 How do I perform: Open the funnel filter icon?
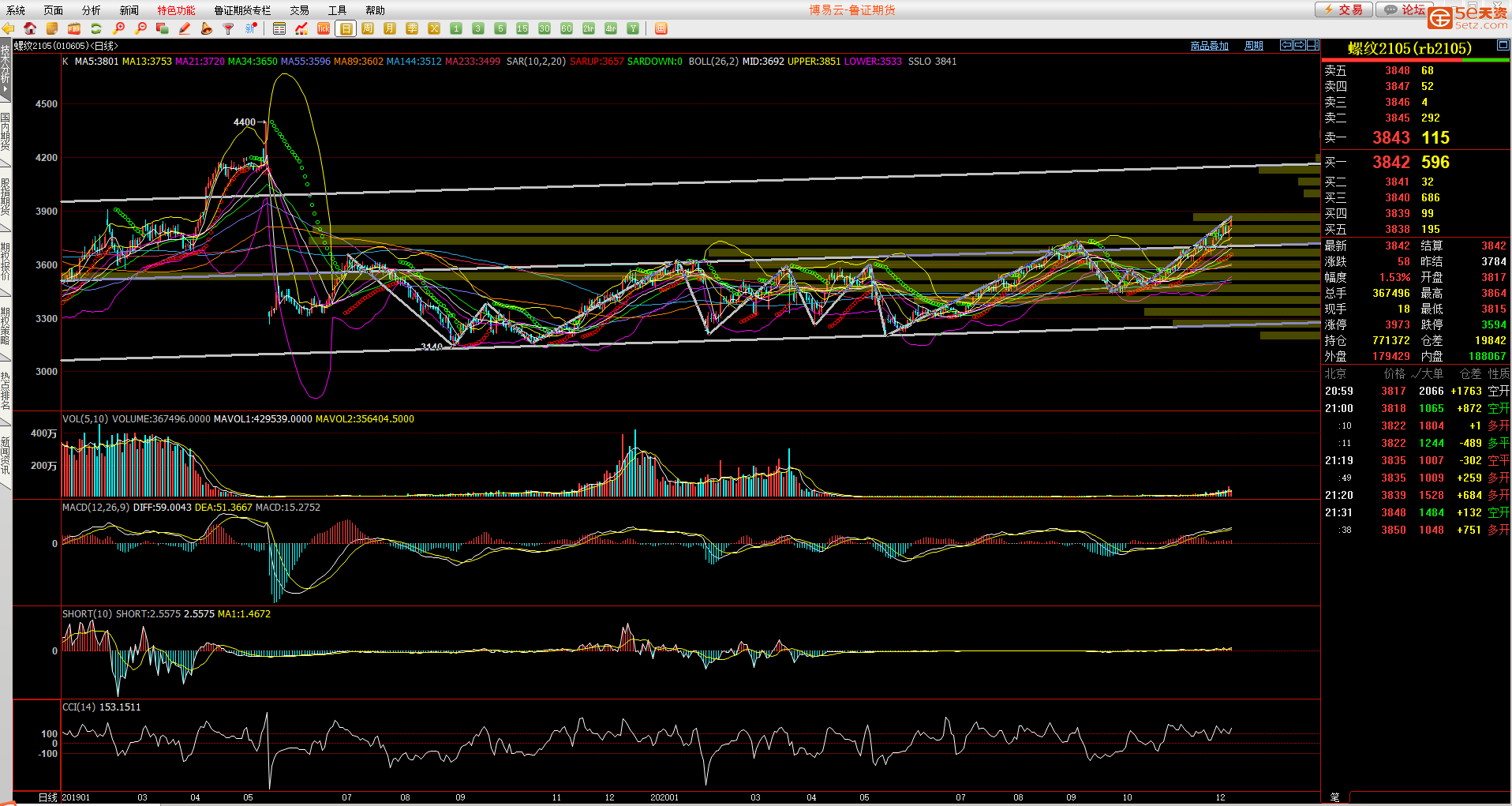coord(229,28)
